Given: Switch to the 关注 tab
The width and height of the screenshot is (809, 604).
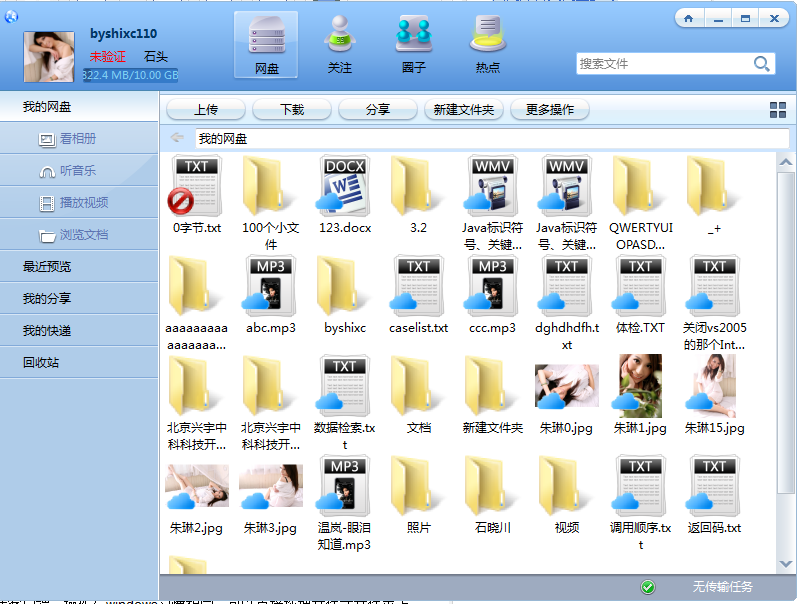Looking at the screenshot, I should coord(340,45).
